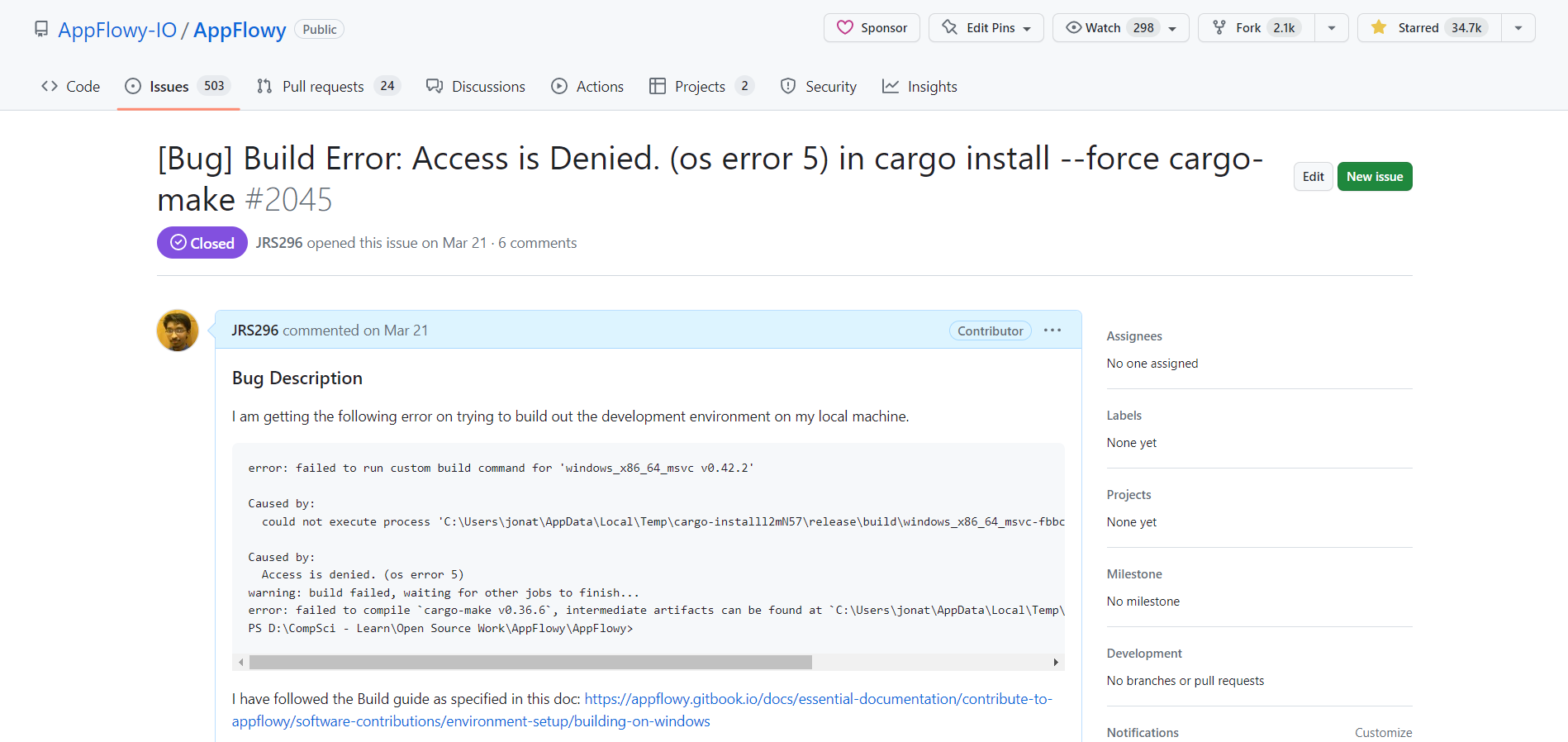Screen dimensions: 1568x742
Task: Click the AppFlowy-IO organization link
Action: (117, 30)
